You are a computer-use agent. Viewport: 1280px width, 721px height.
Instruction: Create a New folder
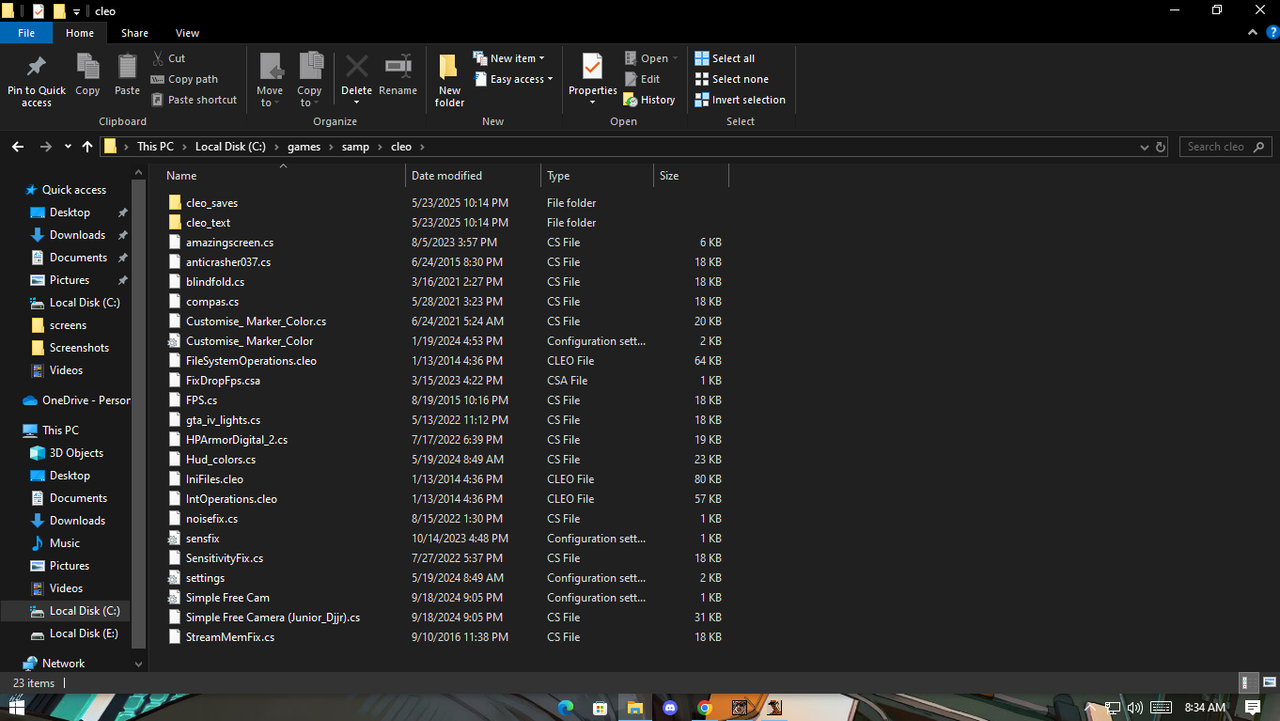(x=450, y=80)
